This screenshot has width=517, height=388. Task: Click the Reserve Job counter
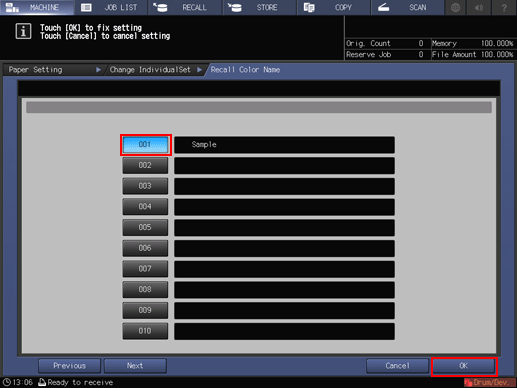385,55
